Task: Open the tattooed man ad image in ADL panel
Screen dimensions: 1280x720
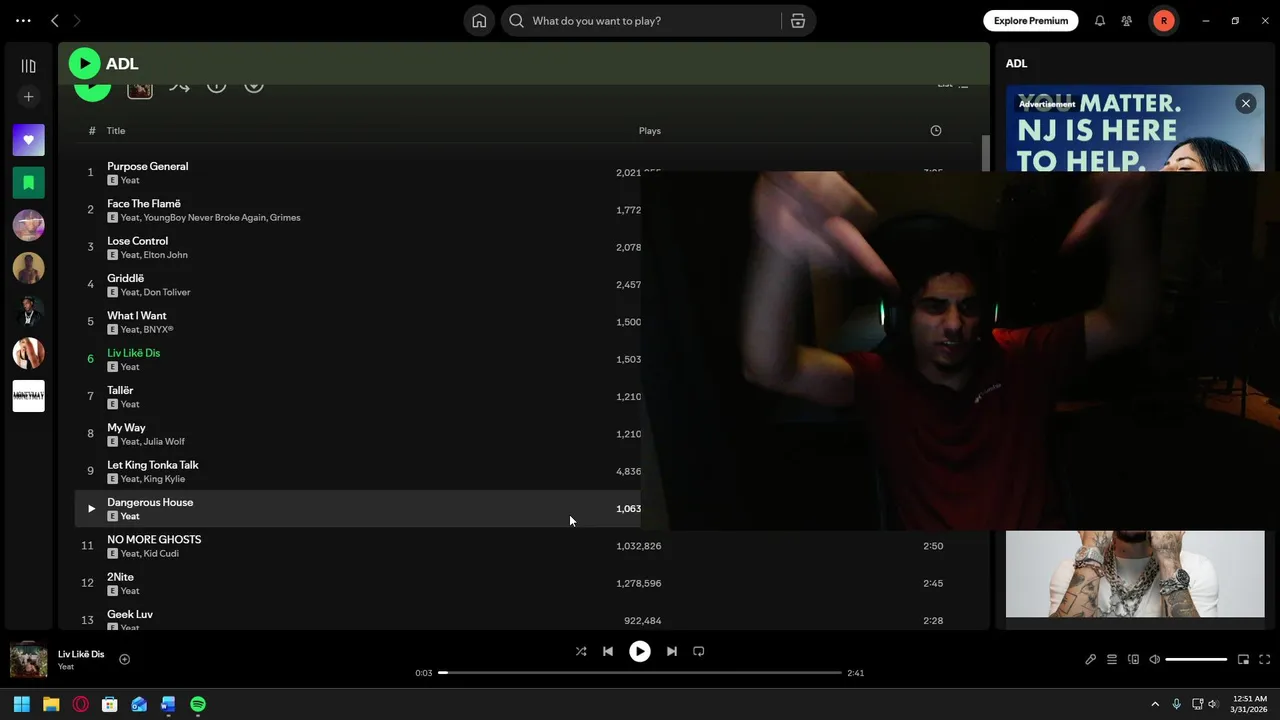Action: pyautogui.click(x=1135, y=574)
